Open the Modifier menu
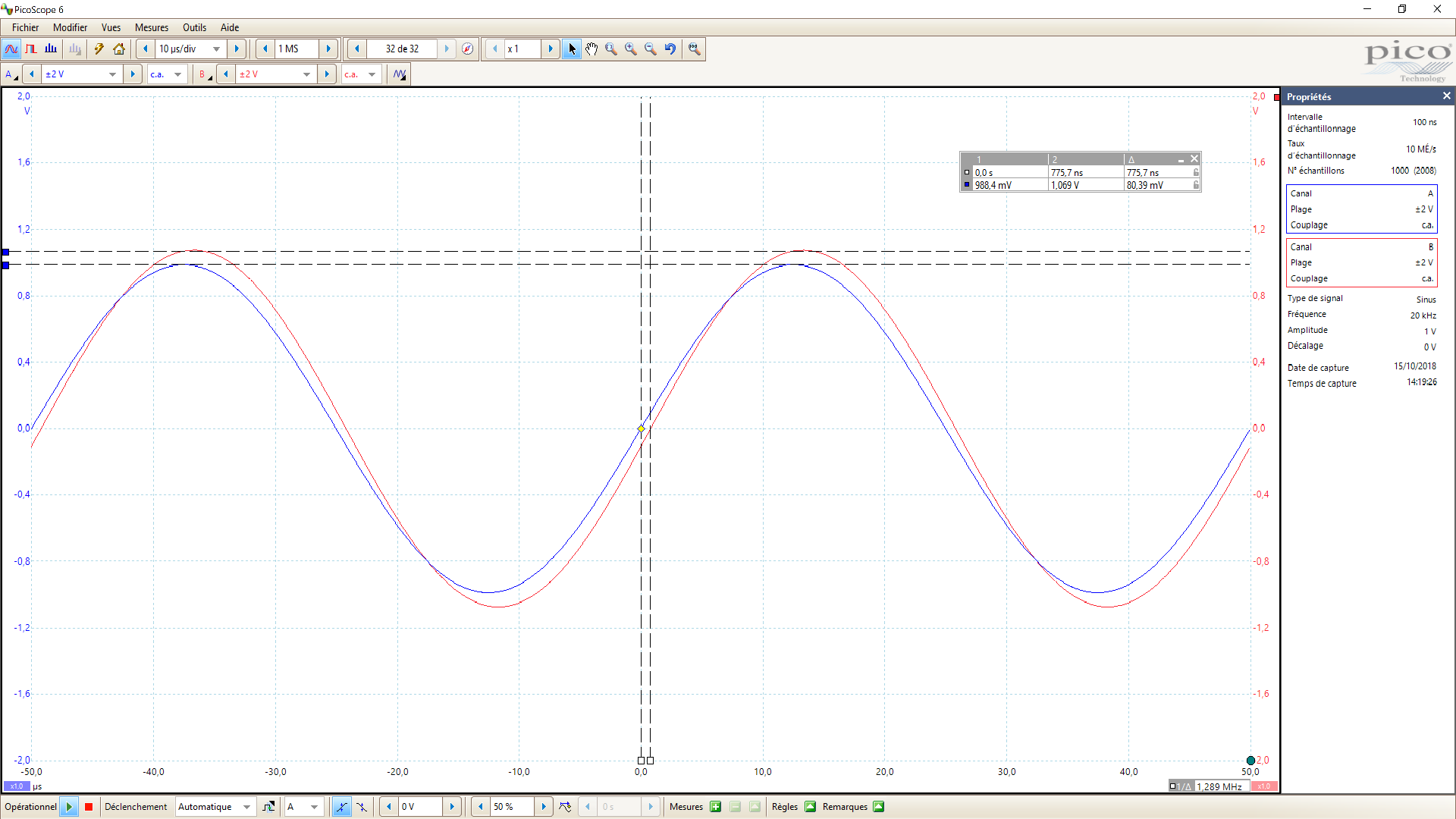This screenshot has width=1456, height=819. [x=70, y=27]
